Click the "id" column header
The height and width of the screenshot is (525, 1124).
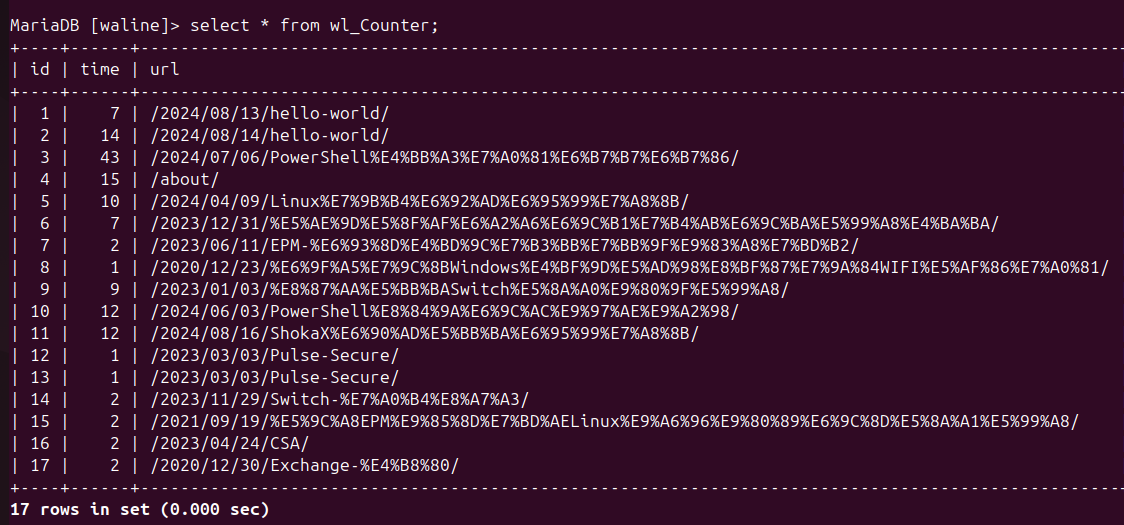click(40, 69)
